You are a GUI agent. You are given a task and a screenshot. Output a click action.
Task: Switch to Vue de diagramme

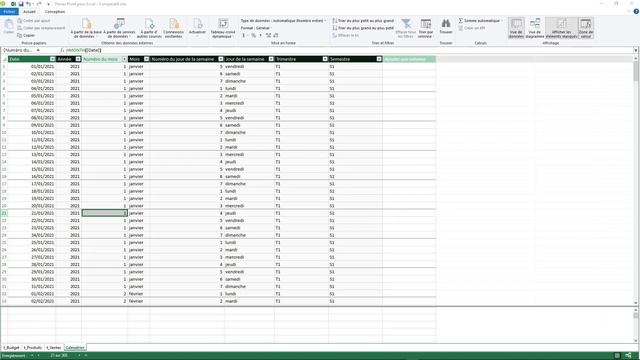tap(535, 28)
